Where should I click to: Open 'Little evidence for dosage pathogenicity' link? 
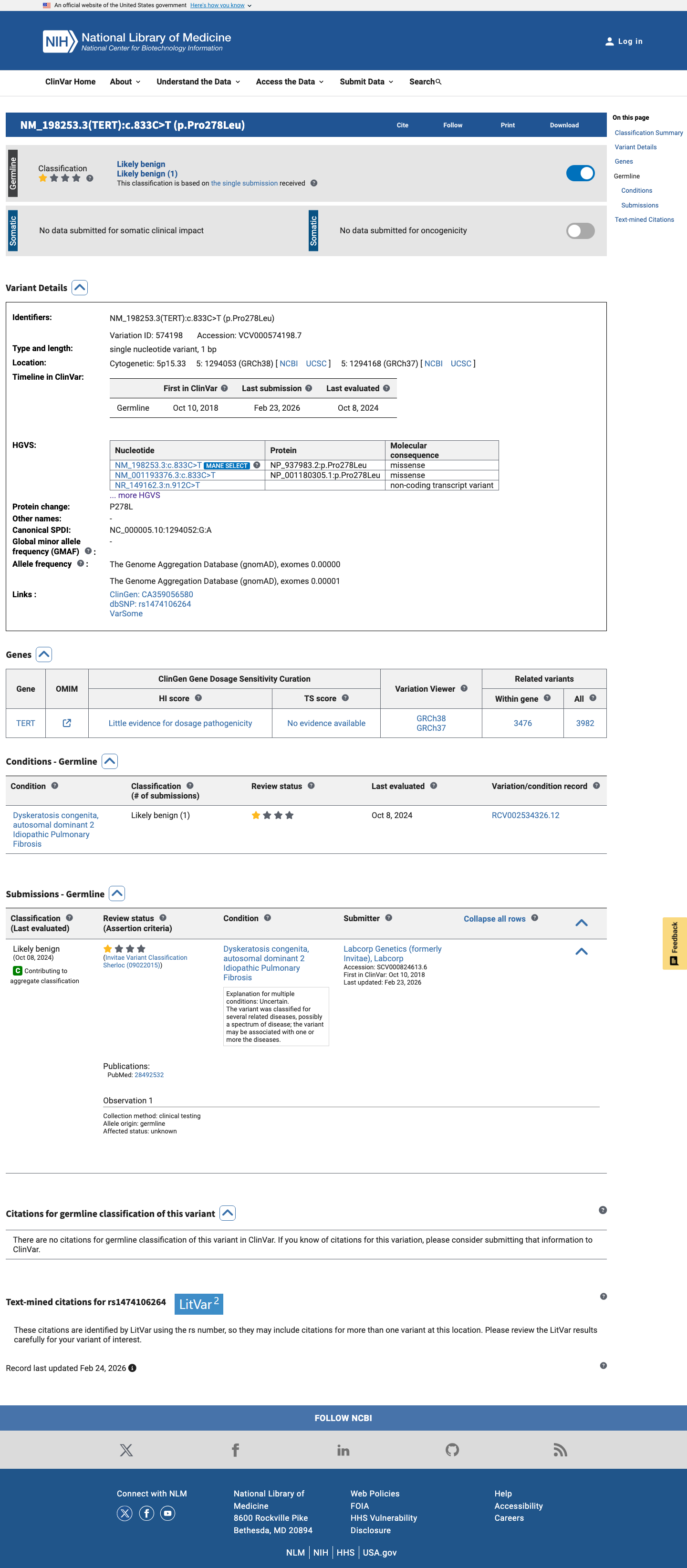[x=180, y=723]
